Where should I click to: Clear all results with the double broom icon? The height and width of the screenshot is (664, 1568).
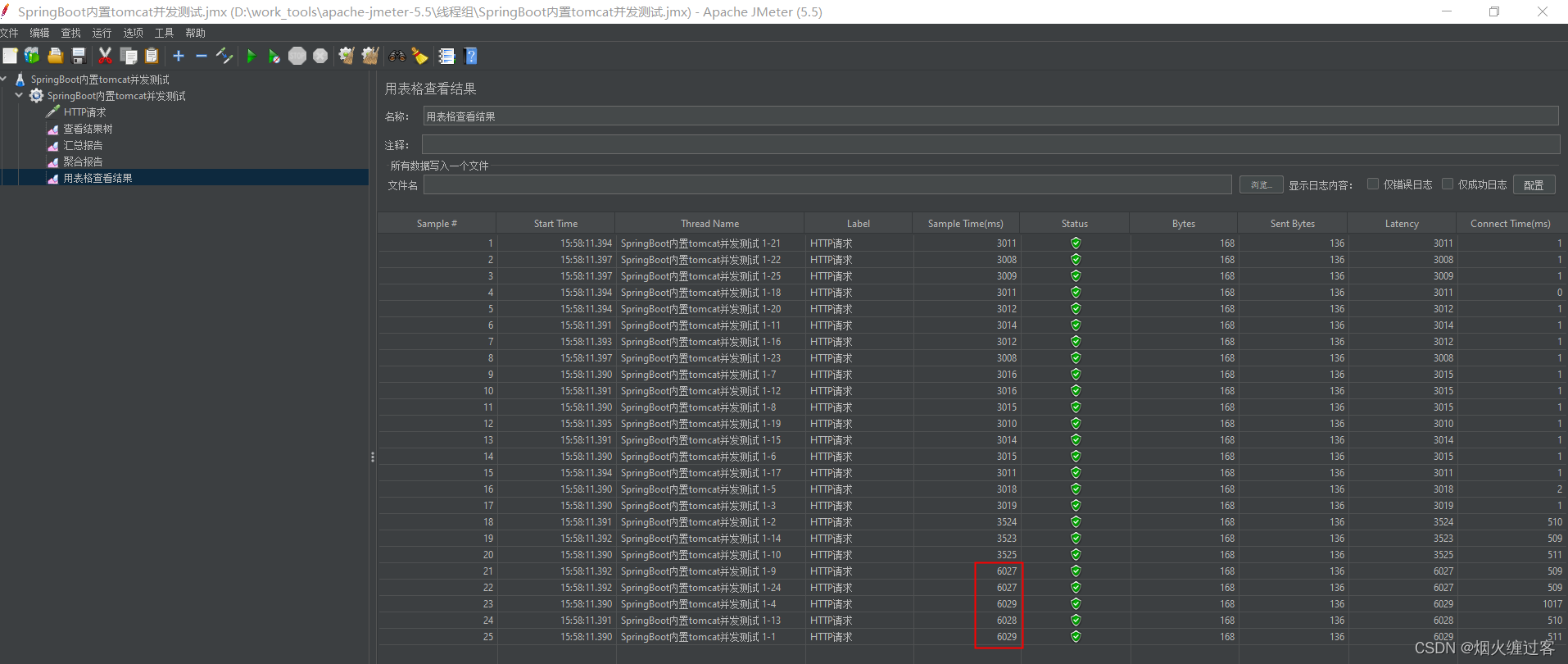click(370, 56)
